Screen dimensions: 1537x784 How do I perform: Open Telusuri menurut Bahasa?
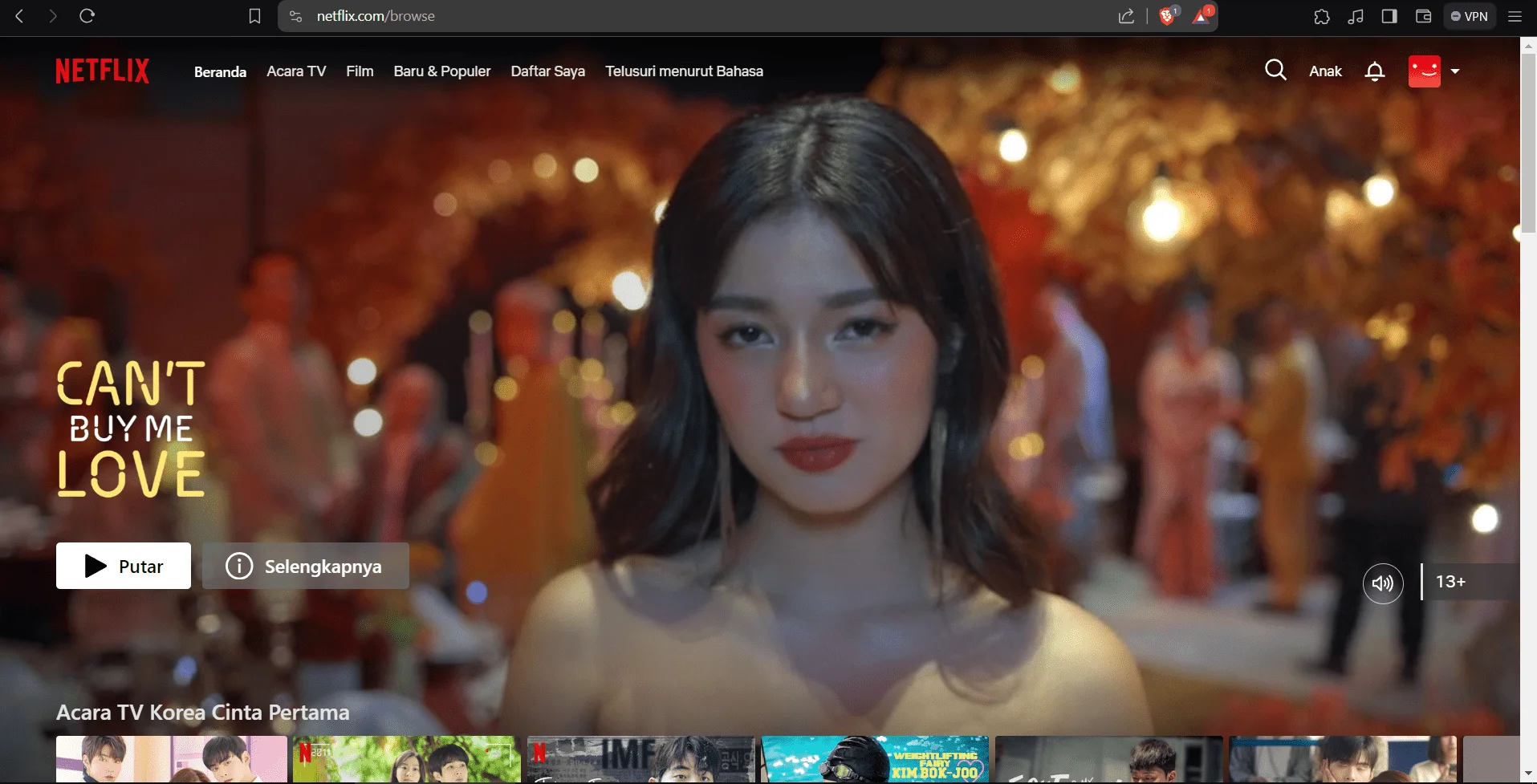click(x=684, y=71)
